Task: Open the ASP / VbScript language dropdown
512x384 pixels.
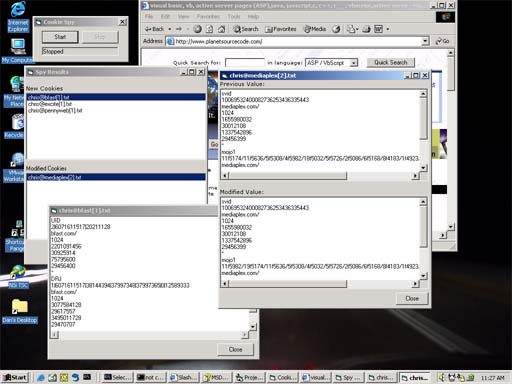Action: tap(331, 63)
